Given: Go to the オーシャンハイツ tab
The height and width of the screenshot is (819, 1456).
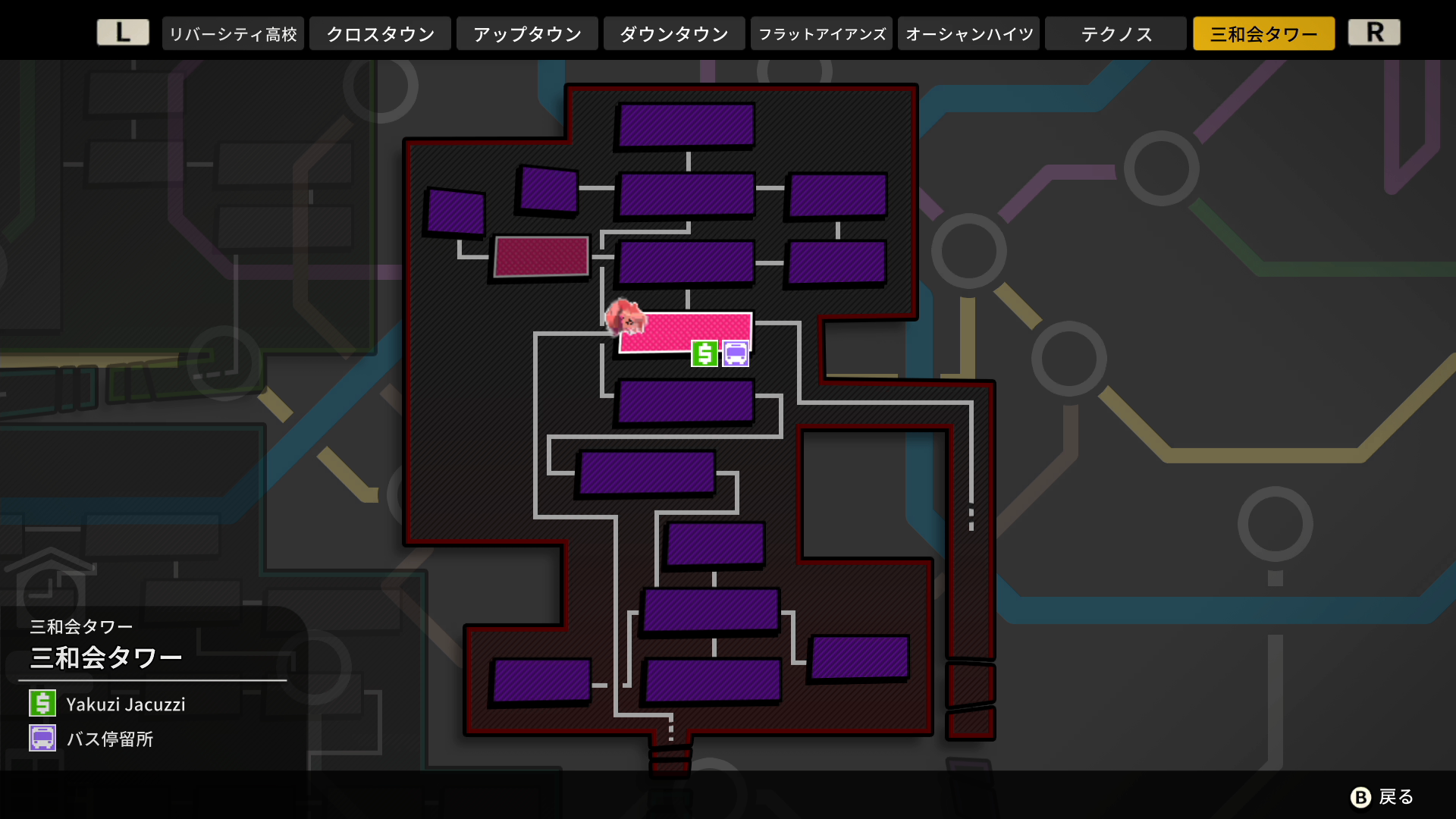Looking at the screenshot, I should click(x=968, y=33).
